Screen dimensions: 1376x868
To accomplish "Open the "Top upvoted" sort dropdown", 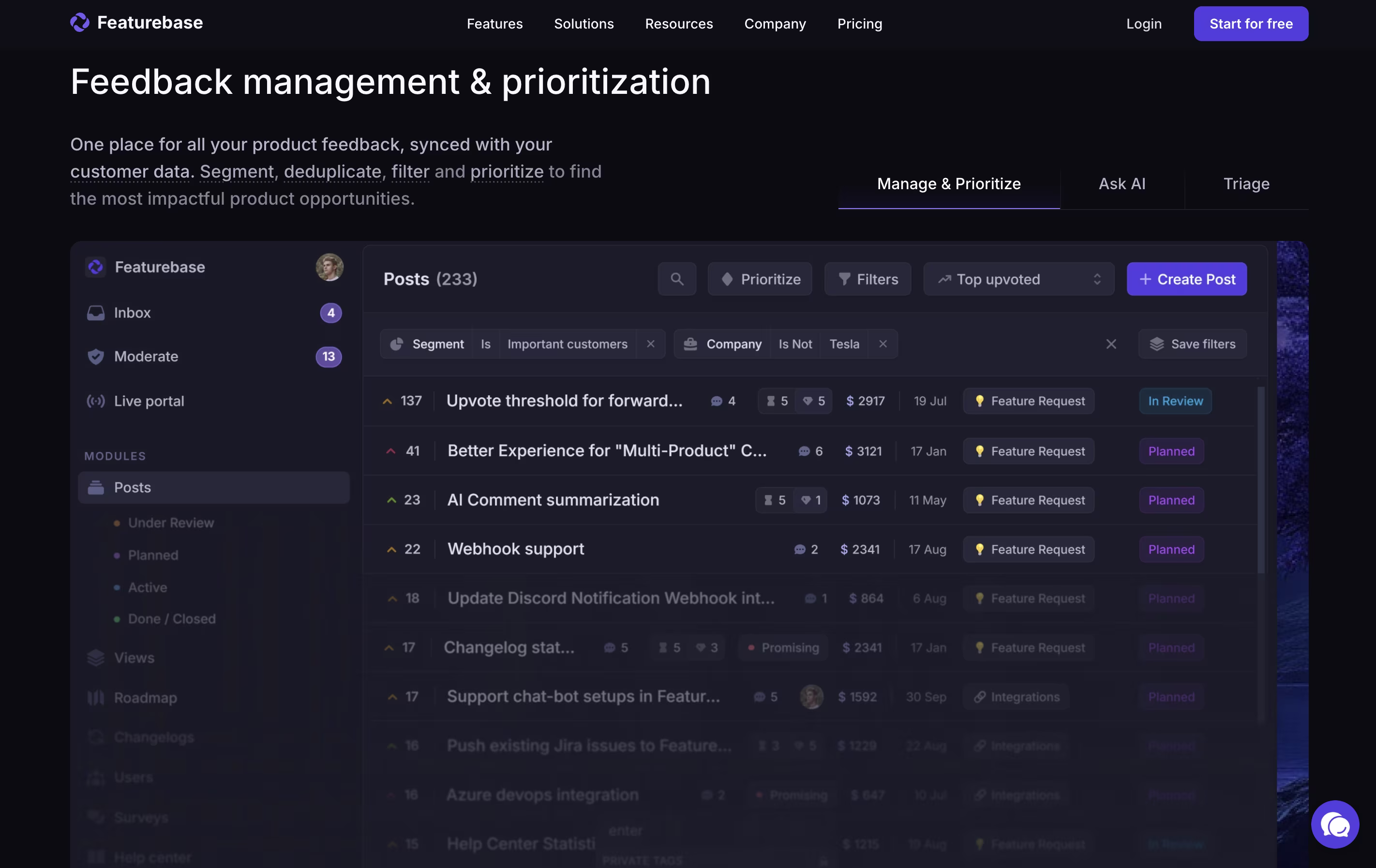I will pyautogui.click(x=1019, y=280).
